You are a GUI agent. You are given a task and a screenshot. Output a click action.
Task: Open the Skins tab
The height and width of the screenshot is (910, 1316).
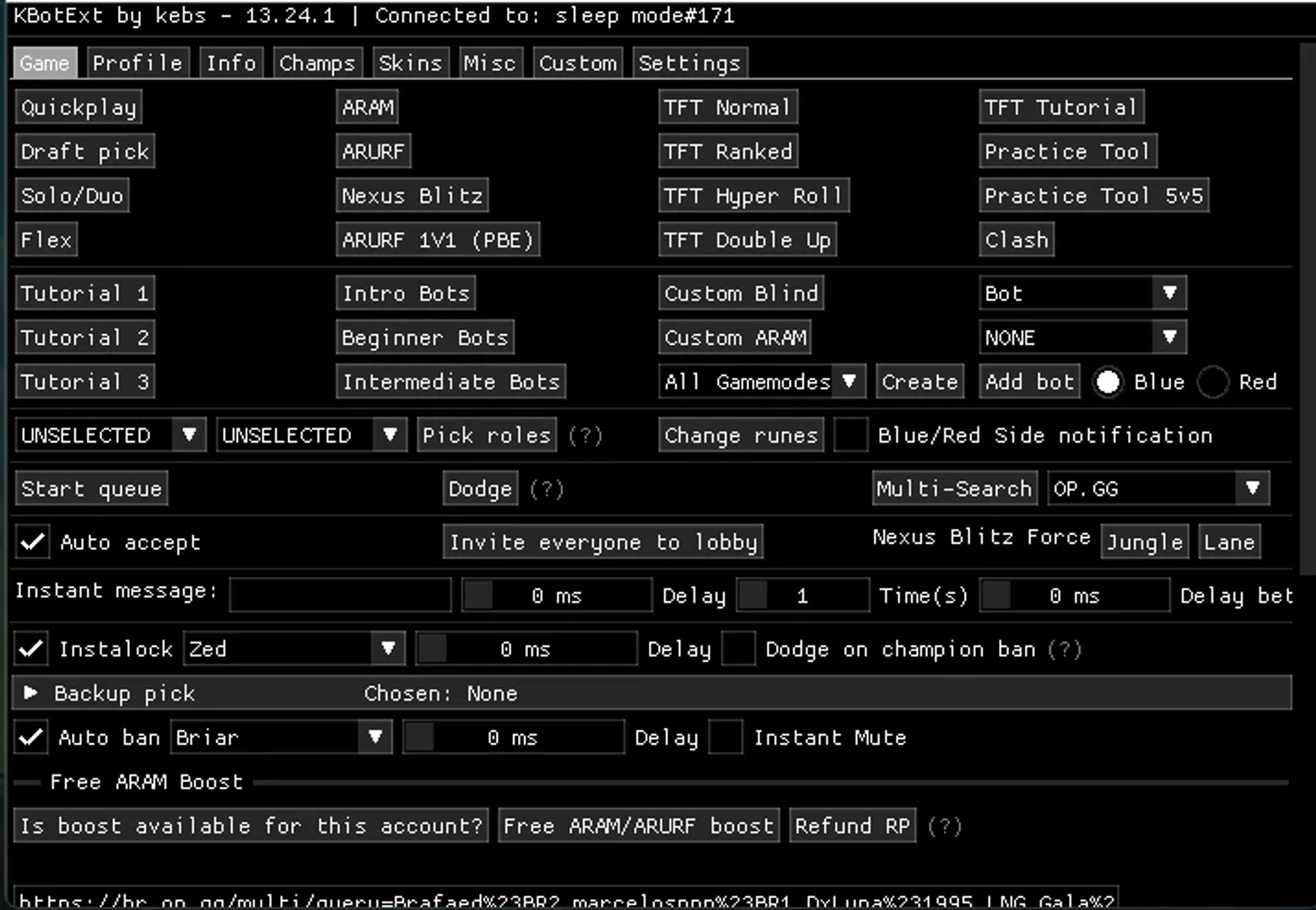pyautogui.click(x=410, y=63)
